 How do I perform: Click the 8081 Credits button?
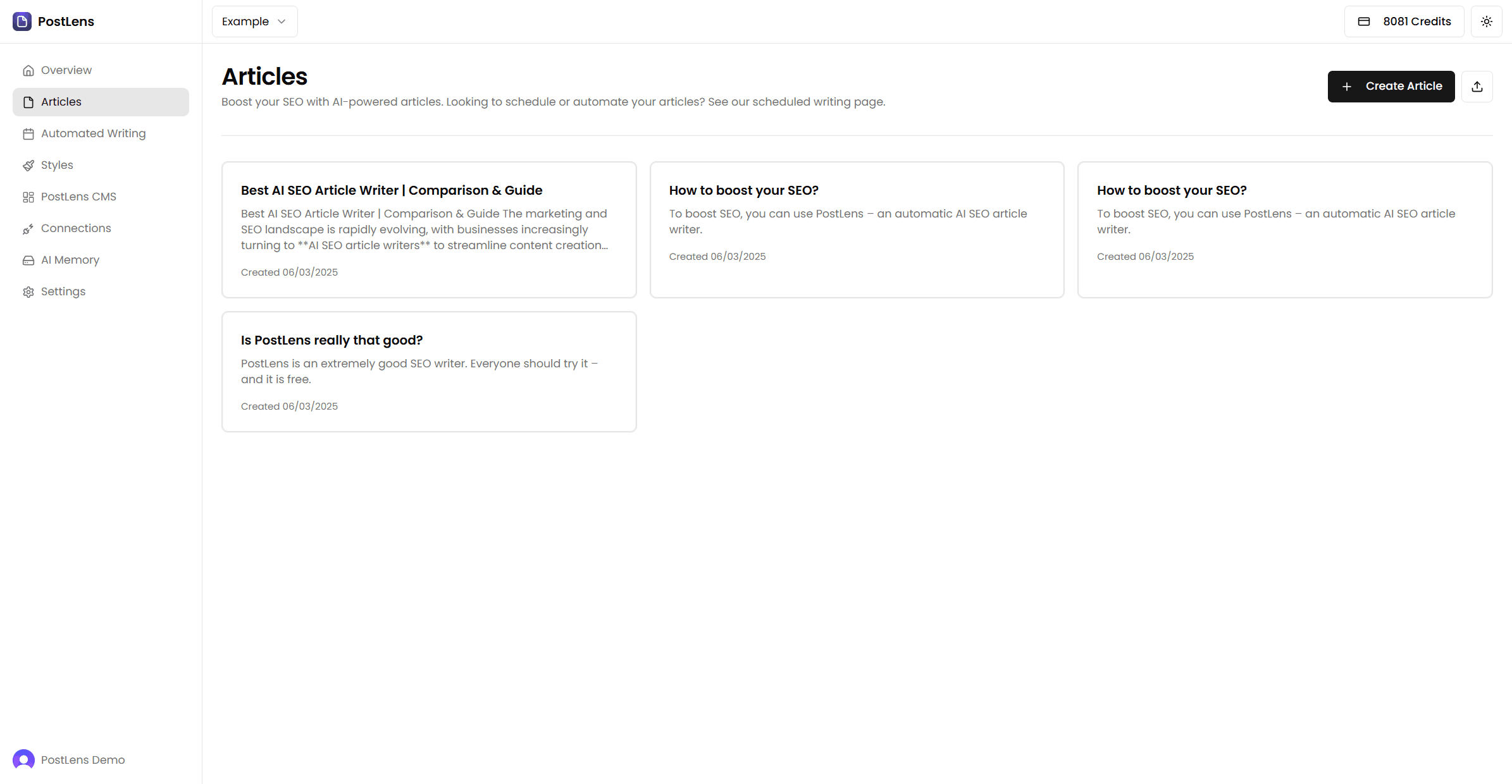(1404, 21)
